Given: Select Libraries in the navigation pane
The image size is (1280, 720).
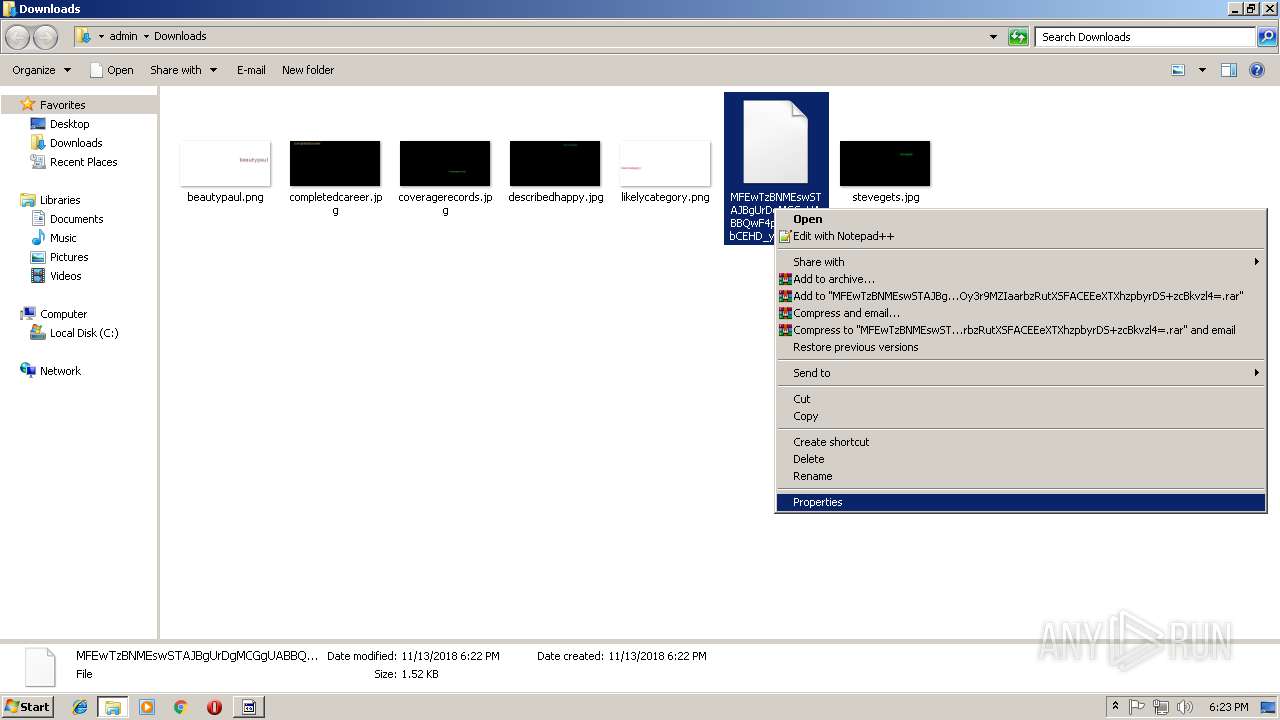Looking at the screenshot, I should pyautogui.click(x=60, y=200).
